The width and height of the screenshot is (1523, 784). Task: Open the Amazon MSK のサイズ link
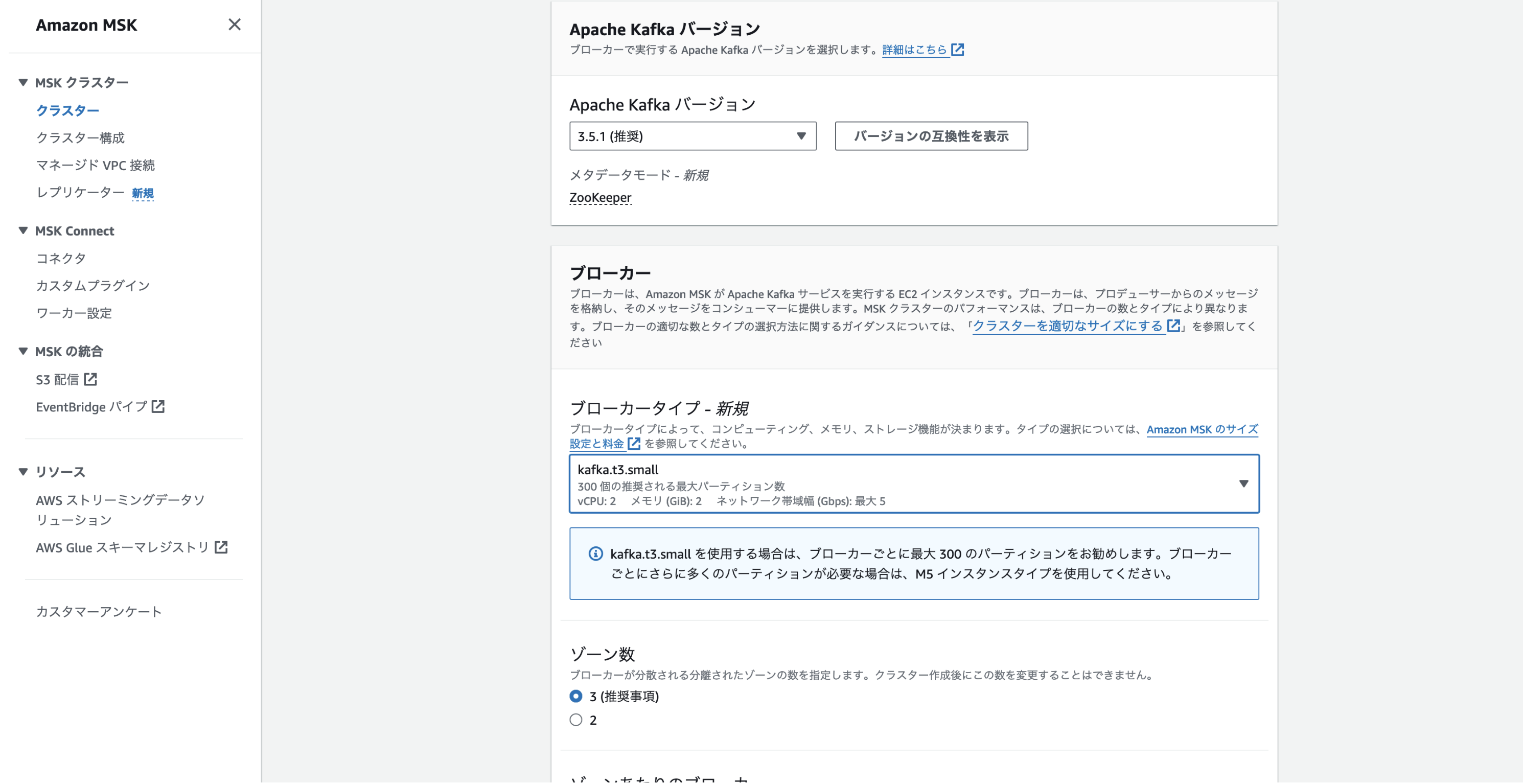click(1202, 429)
